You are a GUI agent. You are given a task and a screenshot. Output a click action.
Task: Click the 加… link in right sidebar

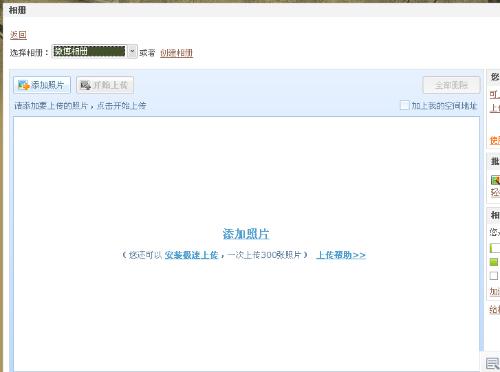[495, 292]
